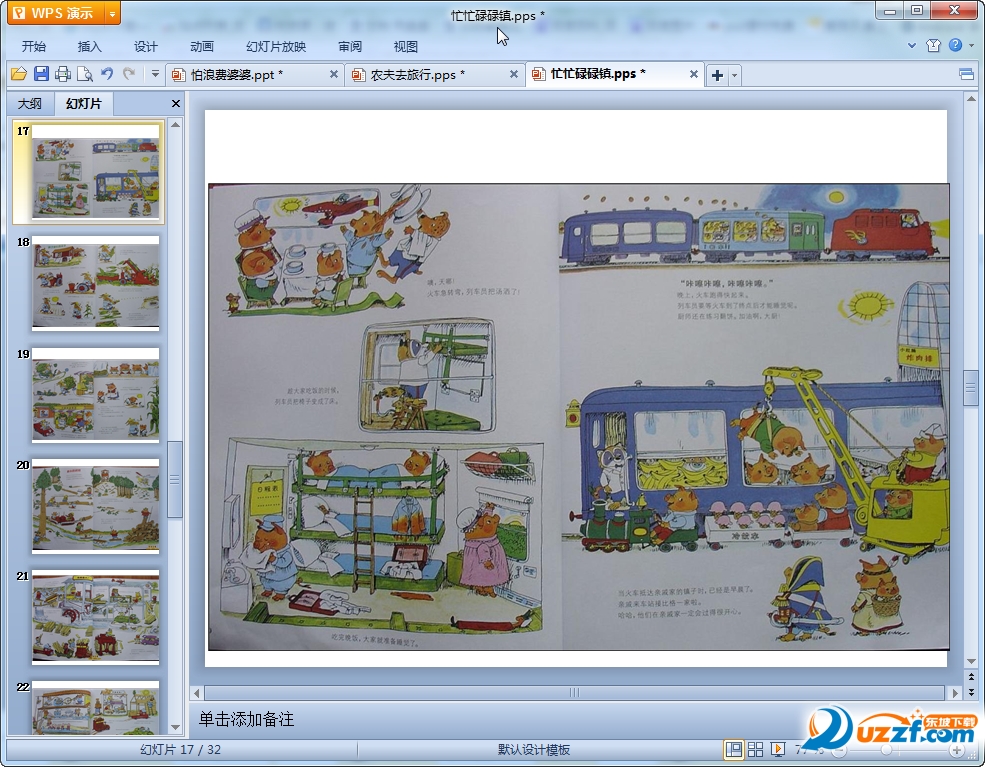
Task: Select slide 18 thumbnail
Action: (95, 283)
